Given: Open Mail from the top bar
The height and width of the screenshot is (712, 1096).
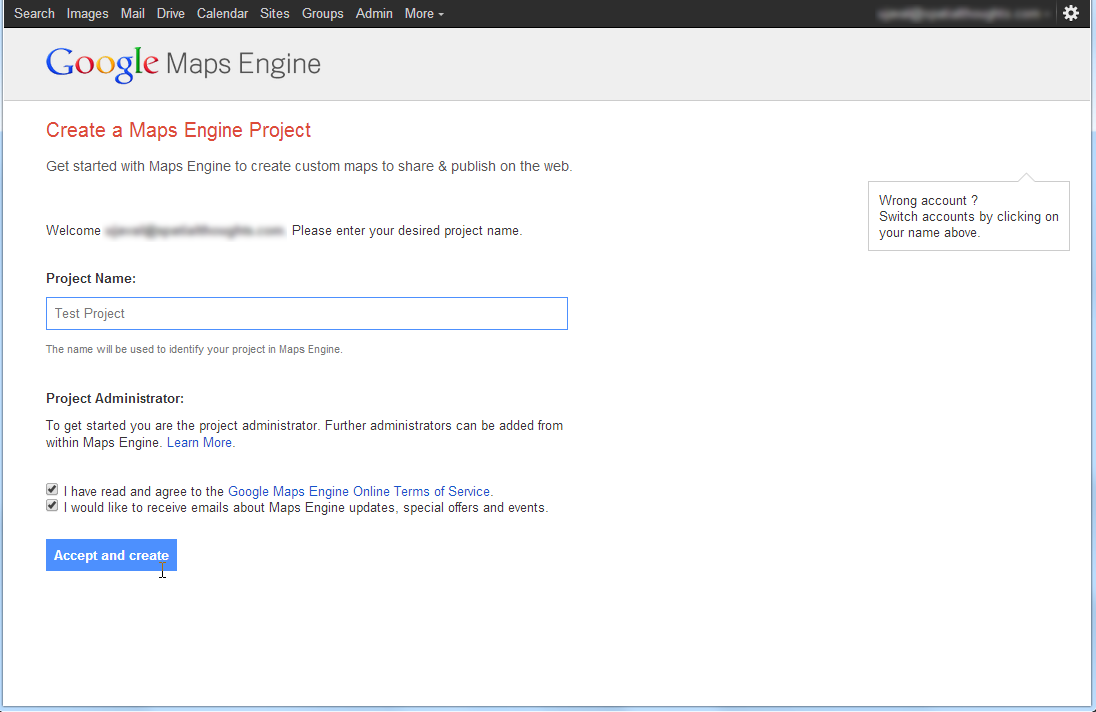Looking at the screenshot, I should click(x=132, y=13).
